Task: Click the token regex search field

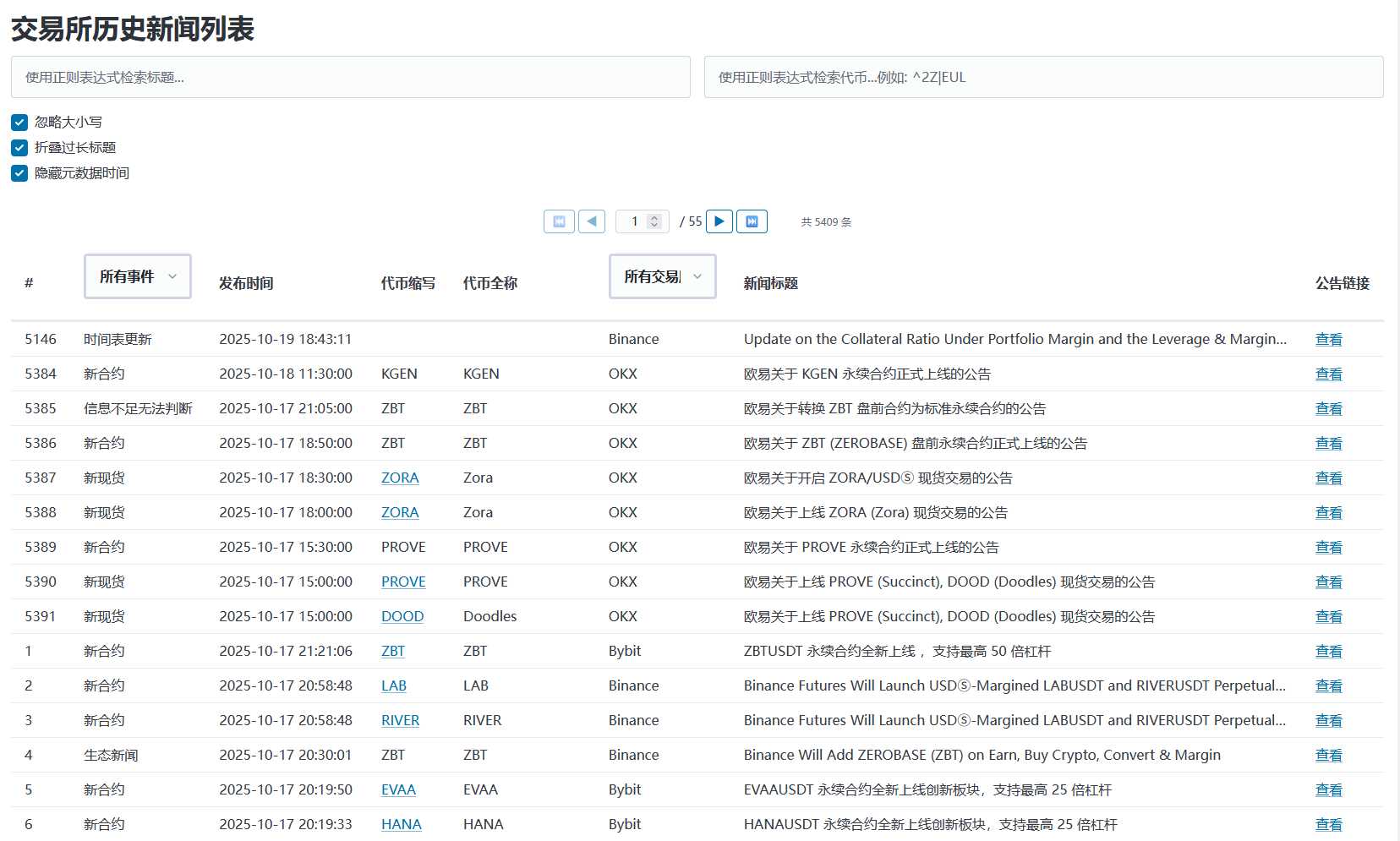Action: (1043, 77)
